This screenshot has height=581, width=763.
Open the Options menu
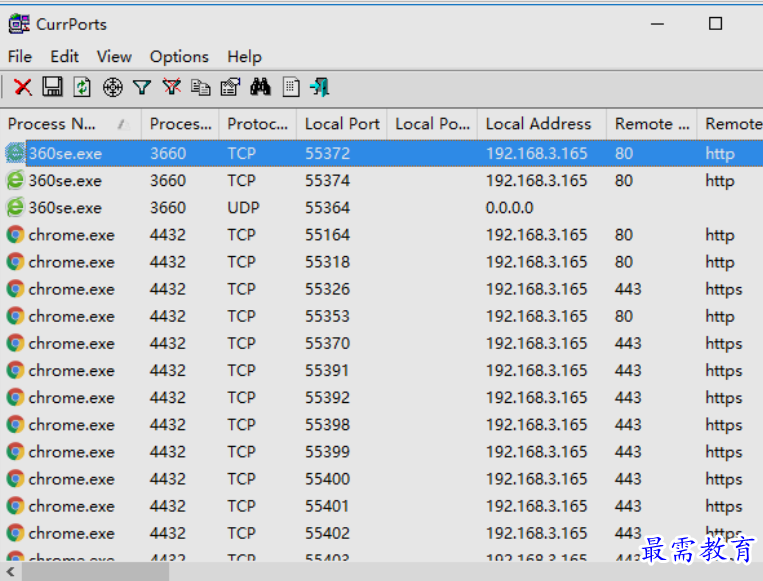tap(179, 57)
